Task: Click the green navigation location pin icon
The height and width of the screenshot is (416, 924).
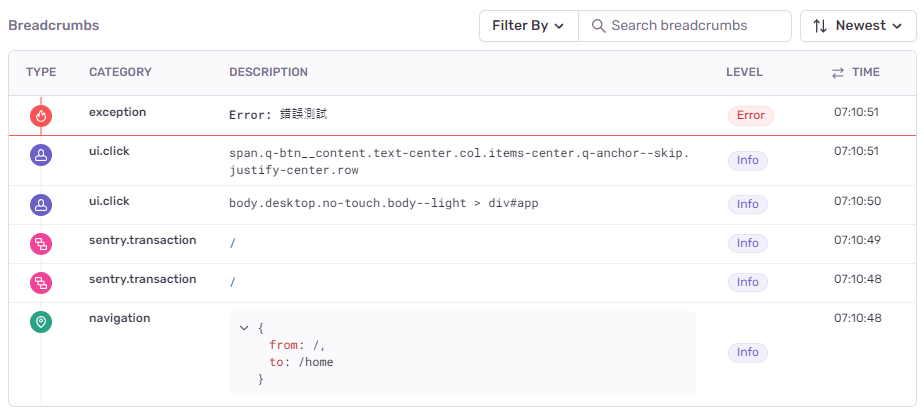Action: [x=41, y=322]
